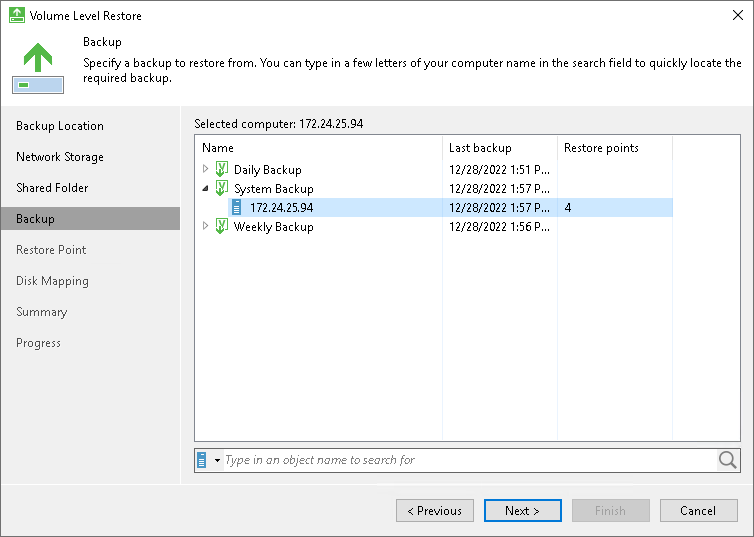Click the restore points value 4
The width and height of the screenshot is (754, 537).
[568, 208]
